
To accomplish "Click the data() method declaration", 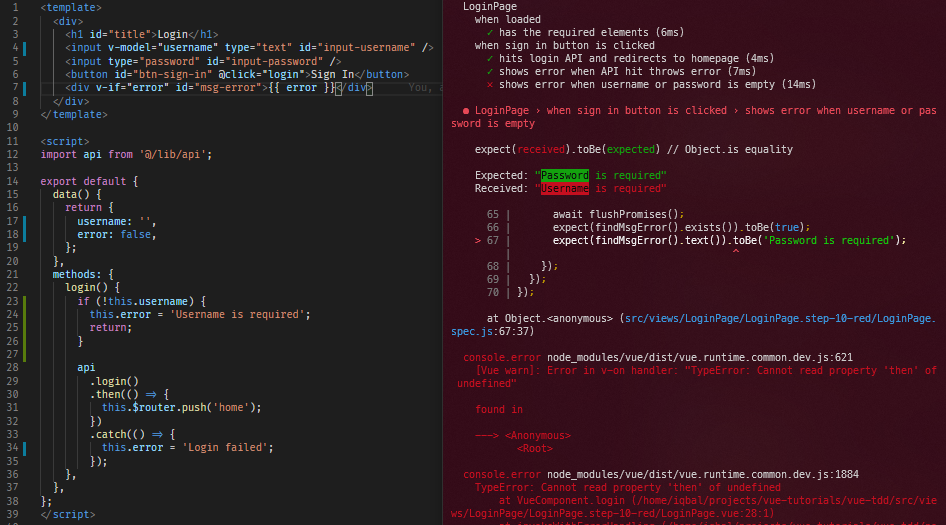I will pos(77,194).
